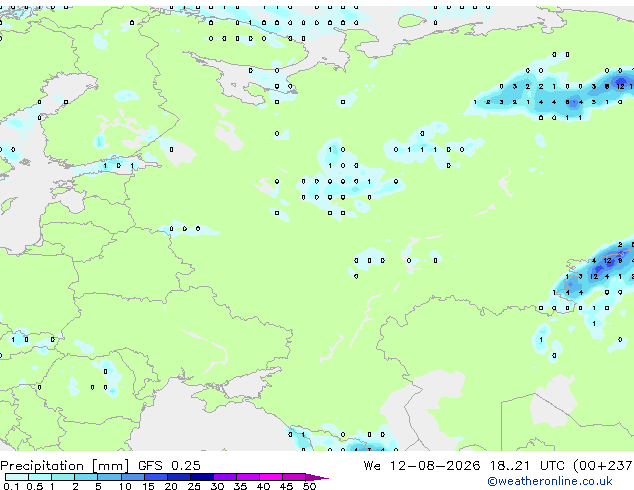The image size is (634, 490).
Task: Click the "35" legend scale label
Action: [240, 486]
